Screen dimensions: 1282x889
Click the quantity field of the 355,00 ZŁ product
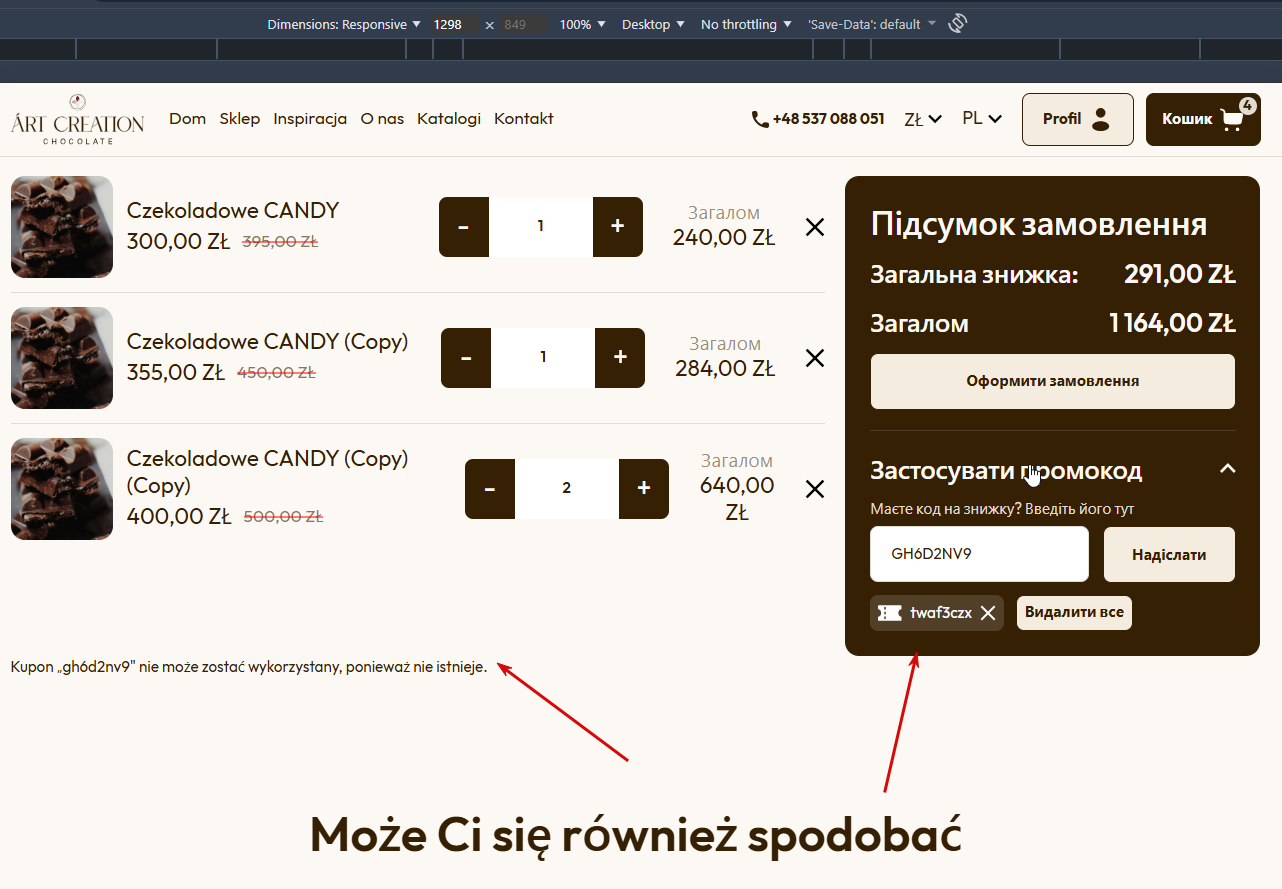[543, 358]
